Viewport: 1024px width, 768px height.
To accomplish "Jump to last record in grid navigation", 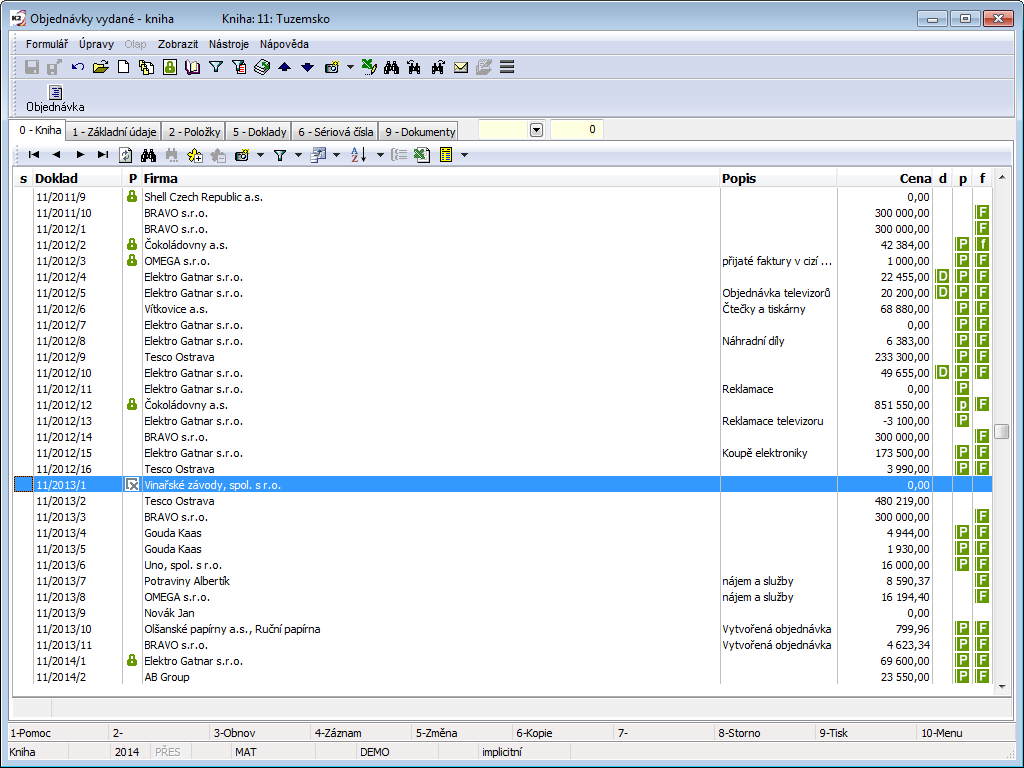I will (103, 155).
